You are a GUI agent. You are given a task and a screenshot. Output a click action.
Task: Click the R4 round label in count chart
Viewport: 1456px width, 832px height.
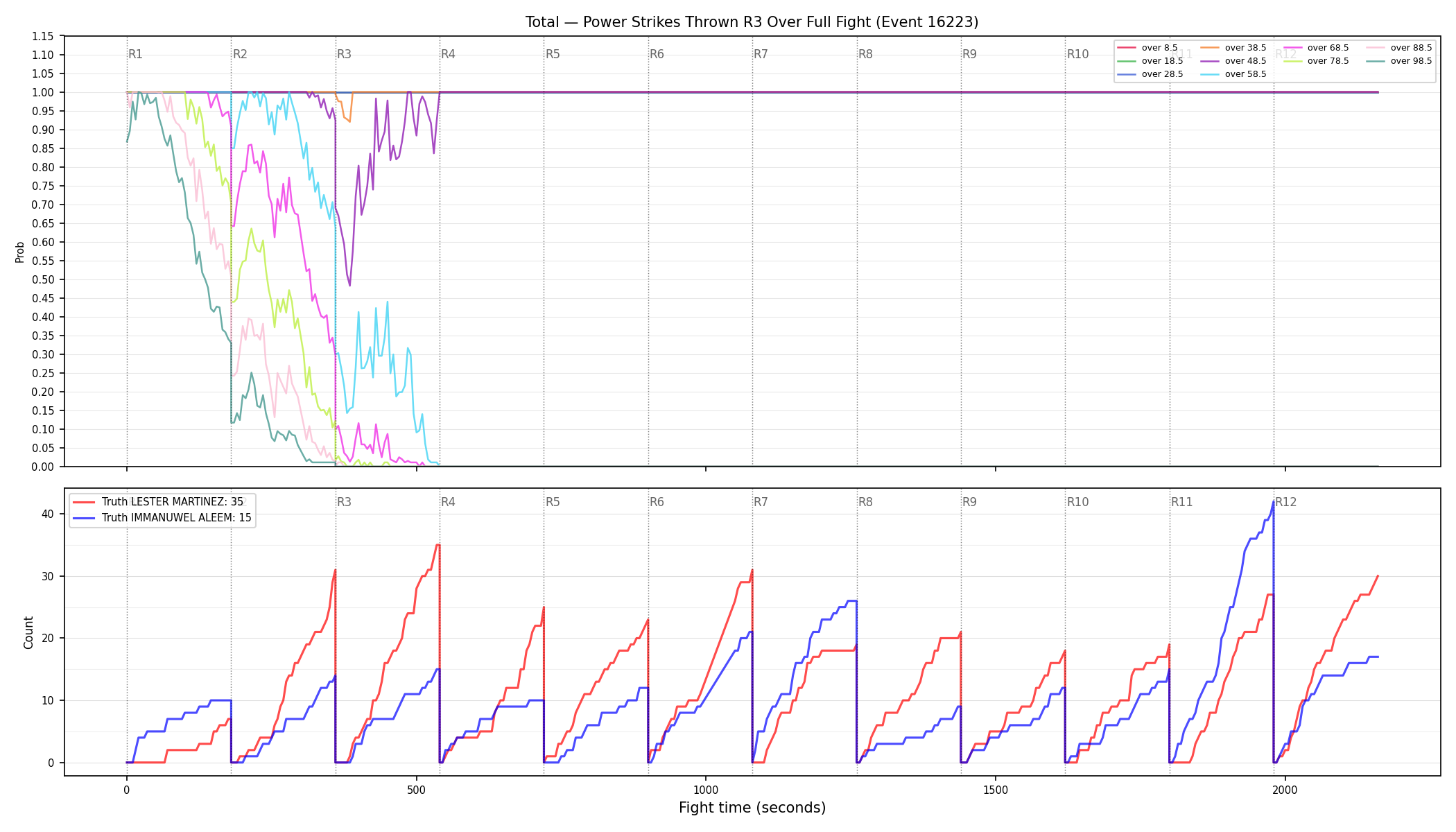[x=448, y=502]
